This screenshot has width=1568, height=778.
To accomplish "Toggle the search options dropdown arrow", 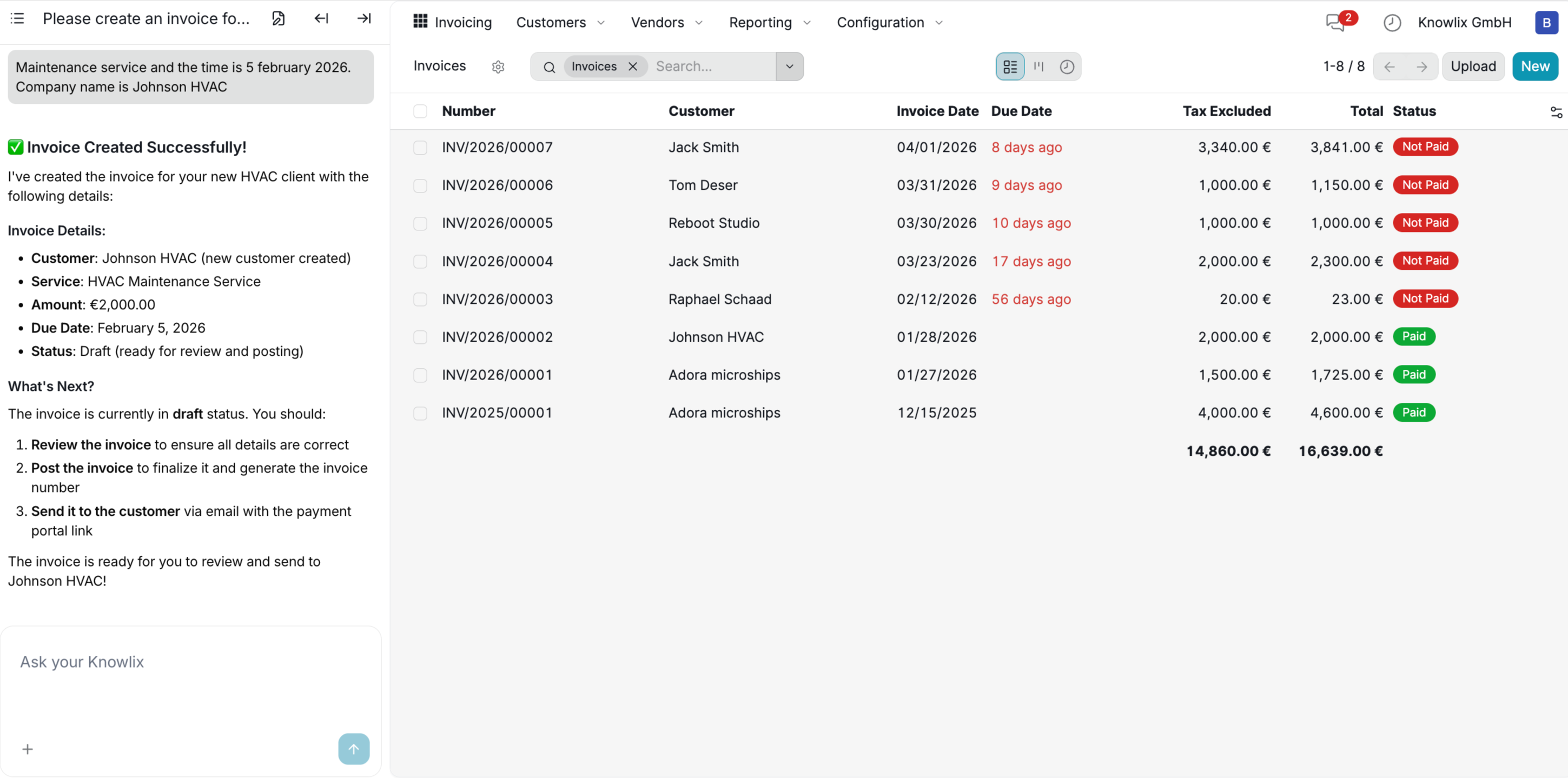I will coord(790,67).
